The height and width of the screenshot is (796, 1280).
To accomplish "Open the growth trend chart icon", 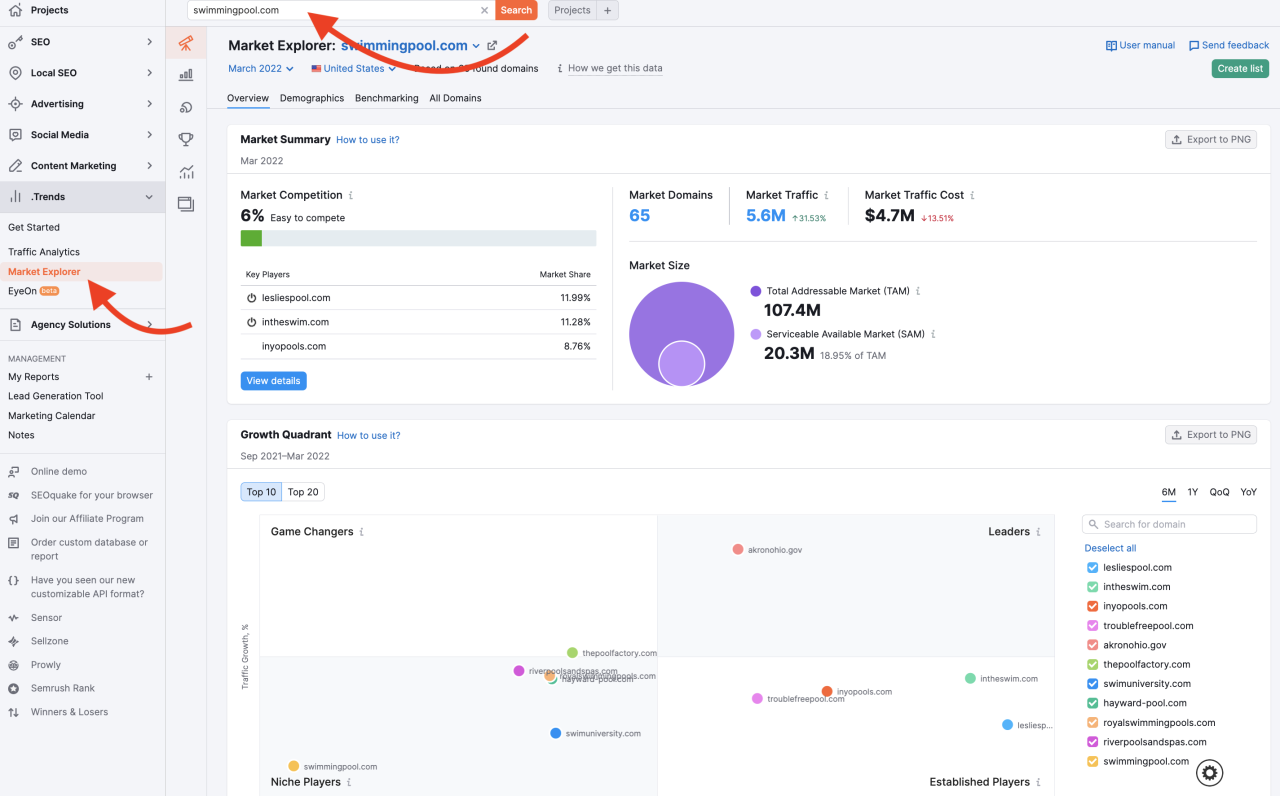I will click(186, 172).
